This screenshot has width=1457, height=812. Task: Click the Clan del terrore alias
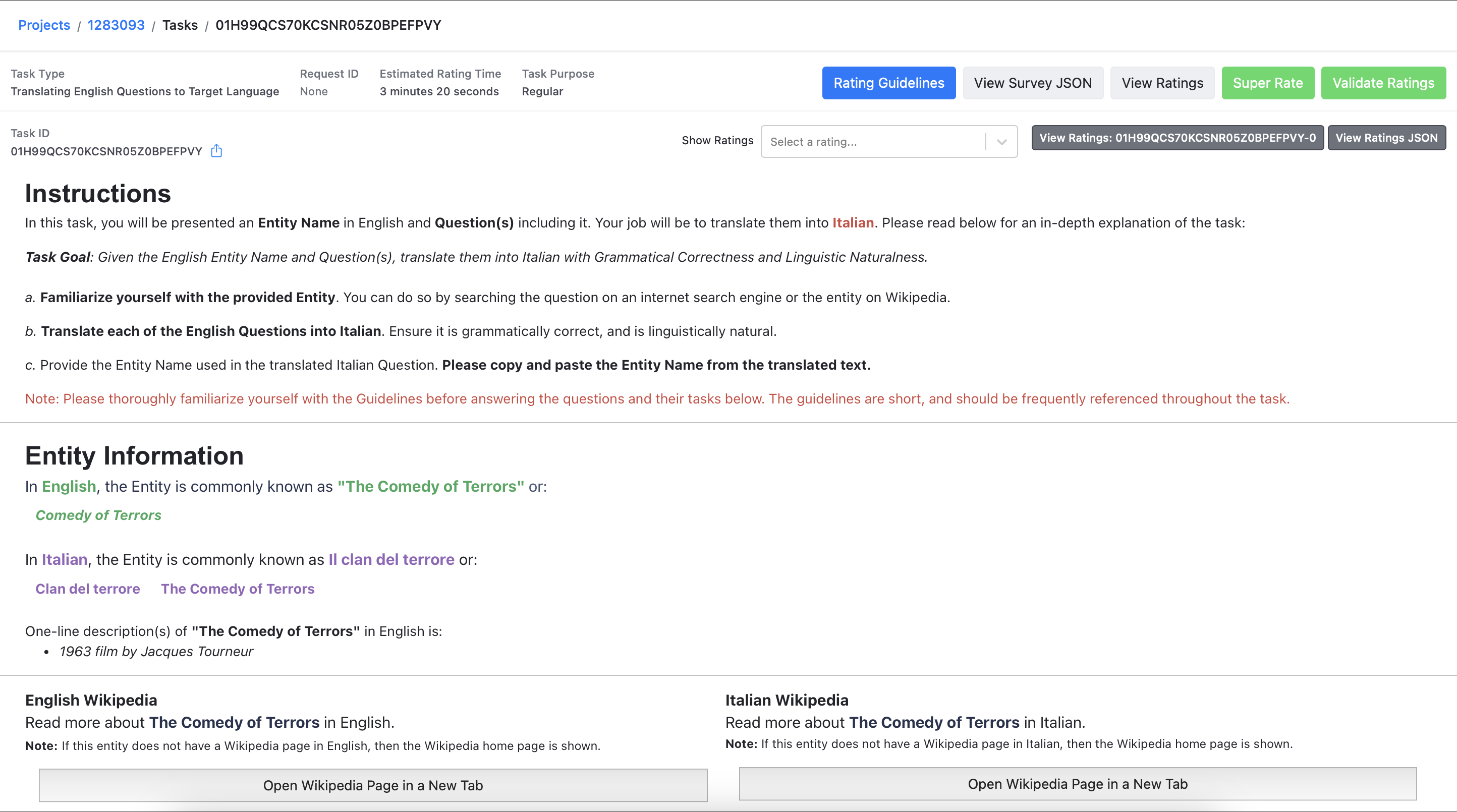coord(88,589)
